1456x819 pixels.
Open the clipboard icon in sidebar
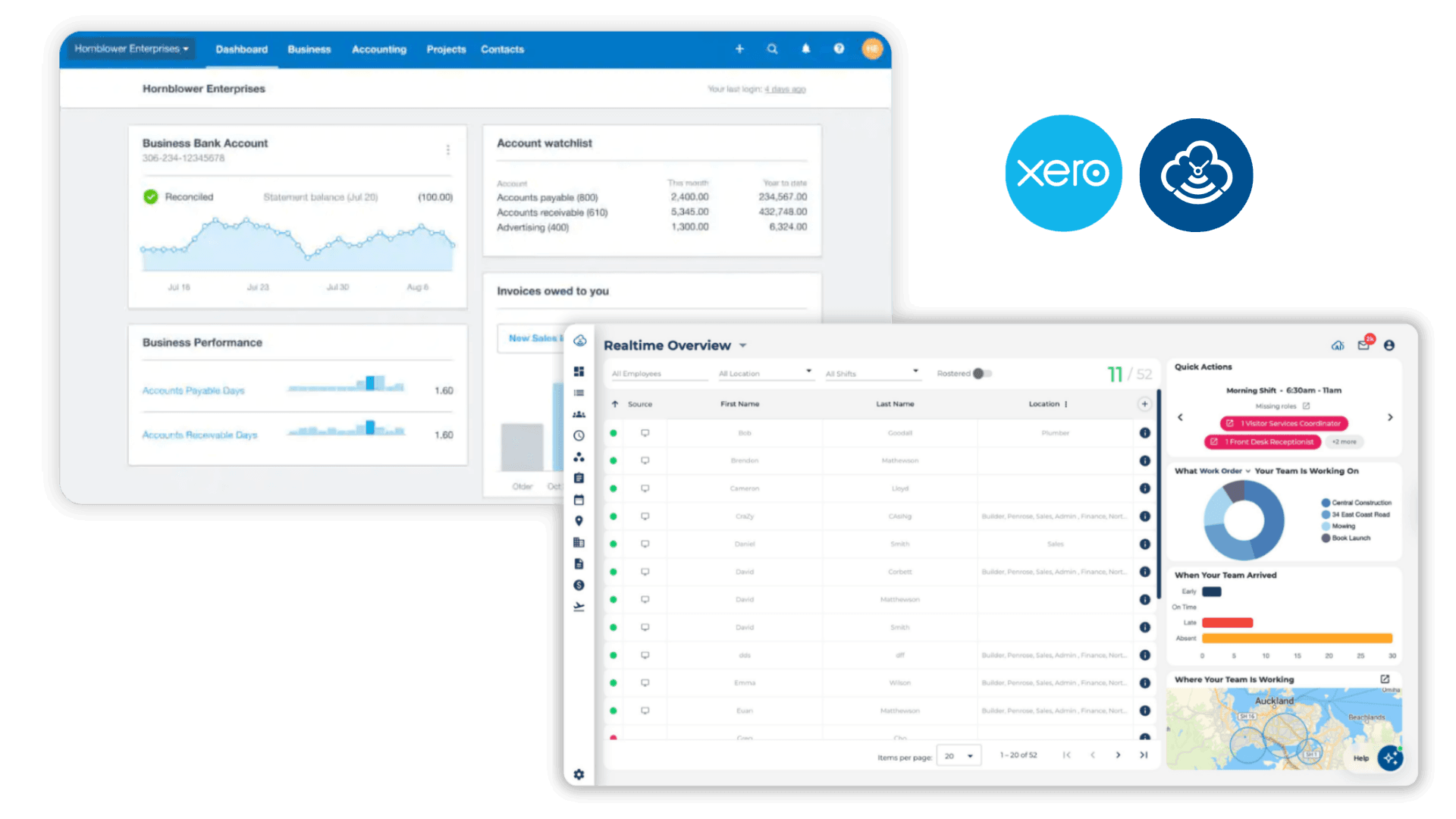coord(579,479)
